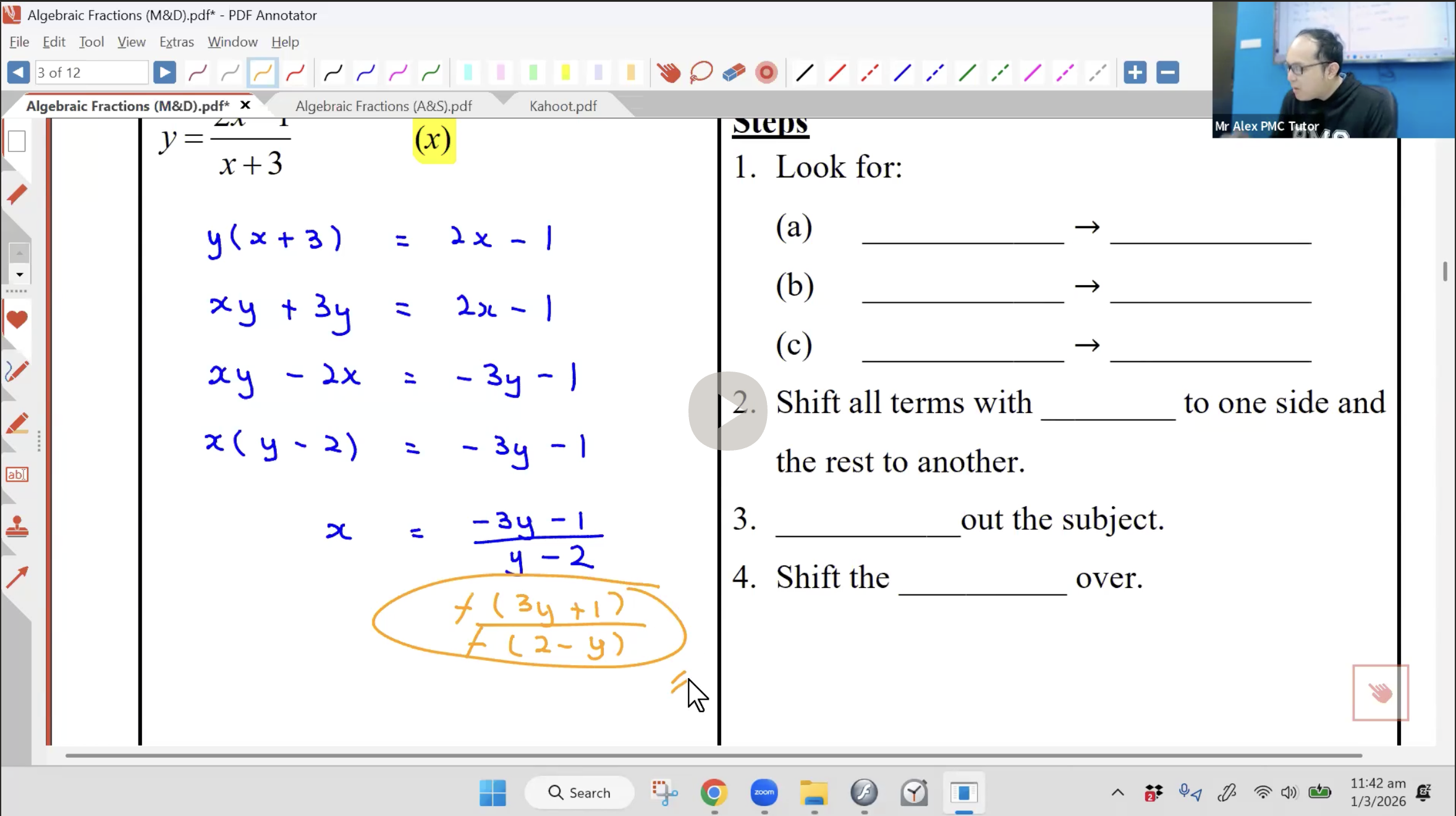Image resolution: width=1456 pixels, height=816 pixels.
Task: Open the sidebar page thumbnail icon
Action: 17,142
